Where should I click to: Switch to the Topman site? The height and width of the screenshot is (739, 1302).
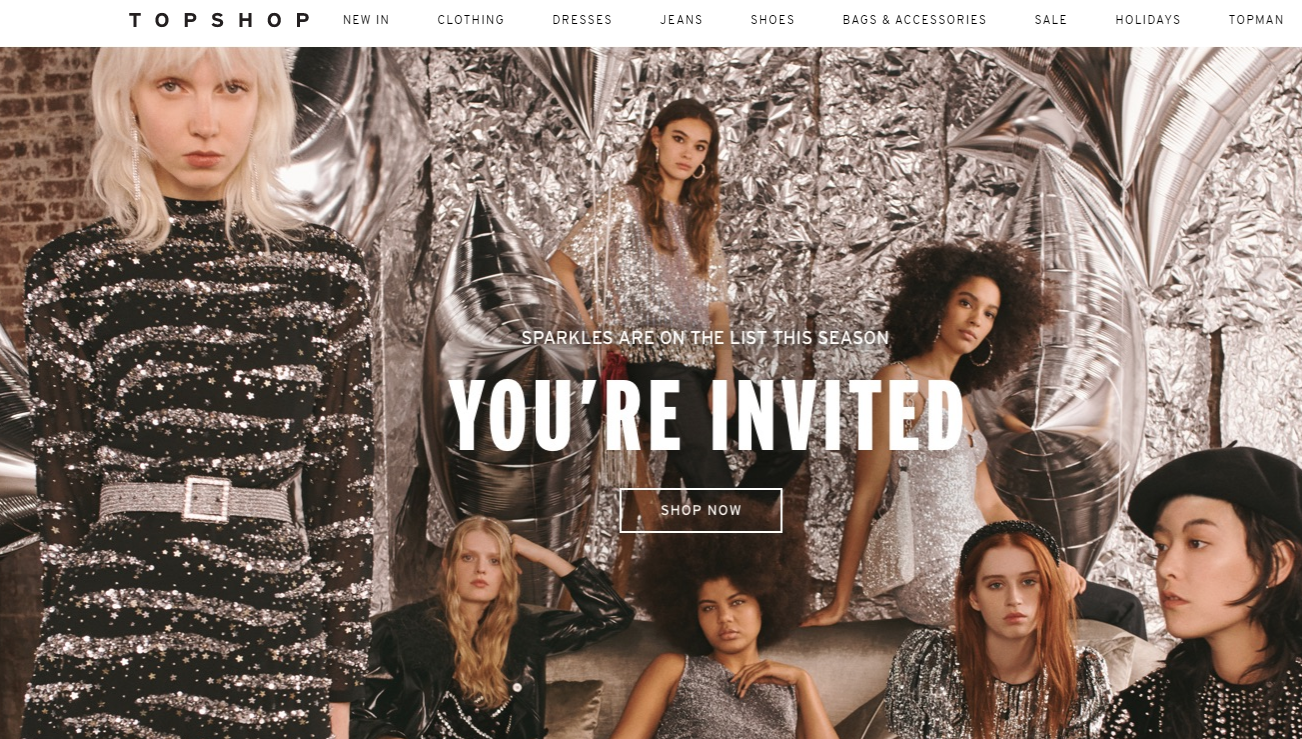(1256, 20)
